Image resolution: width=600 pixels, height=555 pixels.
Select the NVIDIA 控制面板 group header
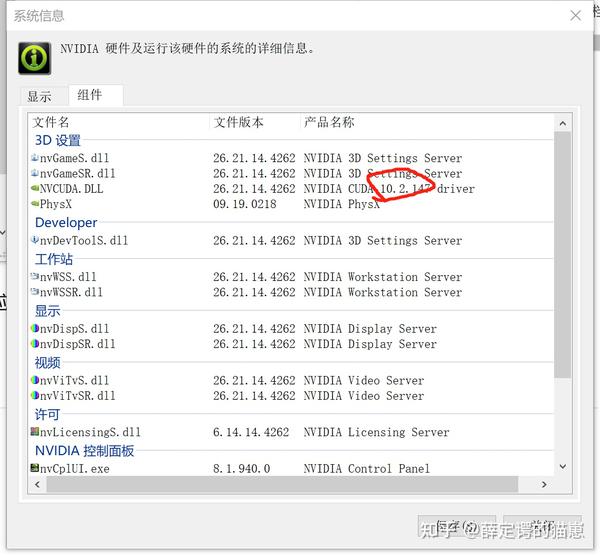pos(85,451)
